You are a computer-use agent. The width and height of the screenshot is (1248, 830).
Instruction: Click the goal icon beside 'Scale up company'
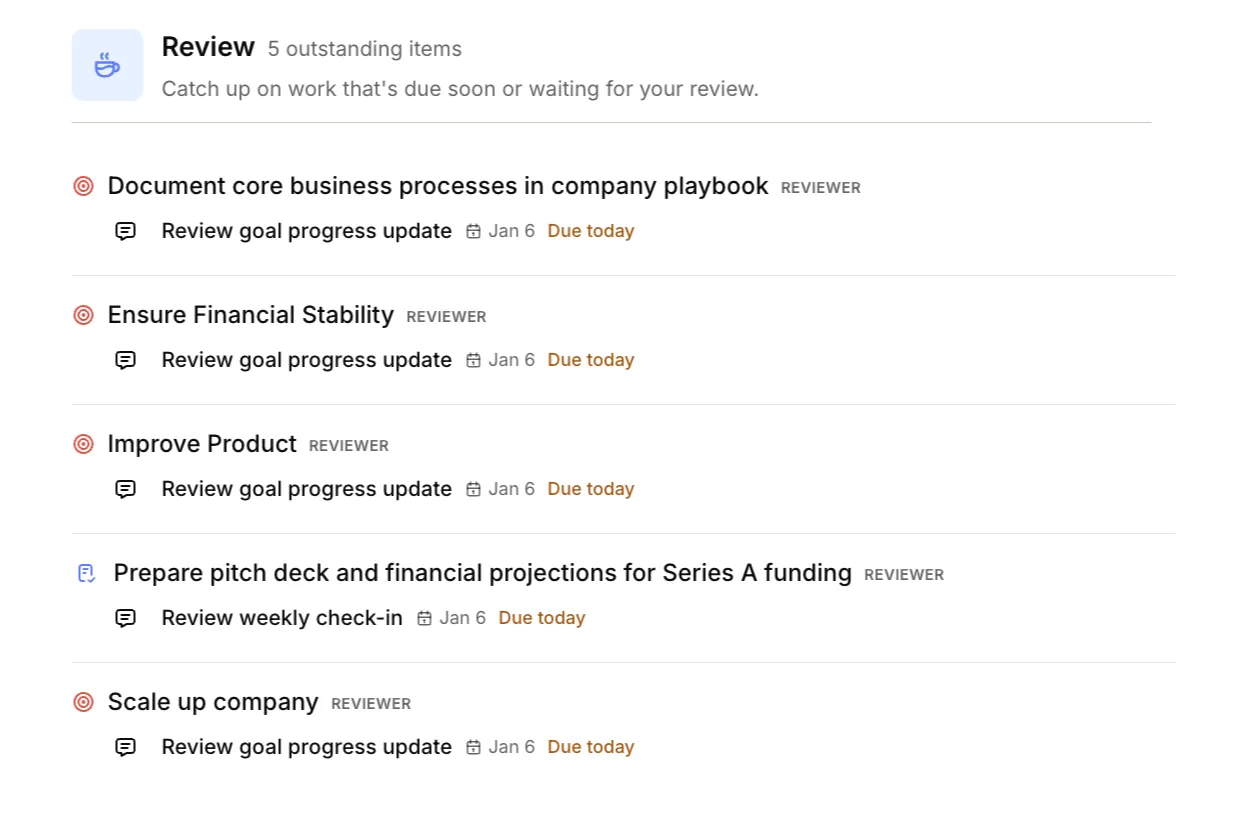83,702
